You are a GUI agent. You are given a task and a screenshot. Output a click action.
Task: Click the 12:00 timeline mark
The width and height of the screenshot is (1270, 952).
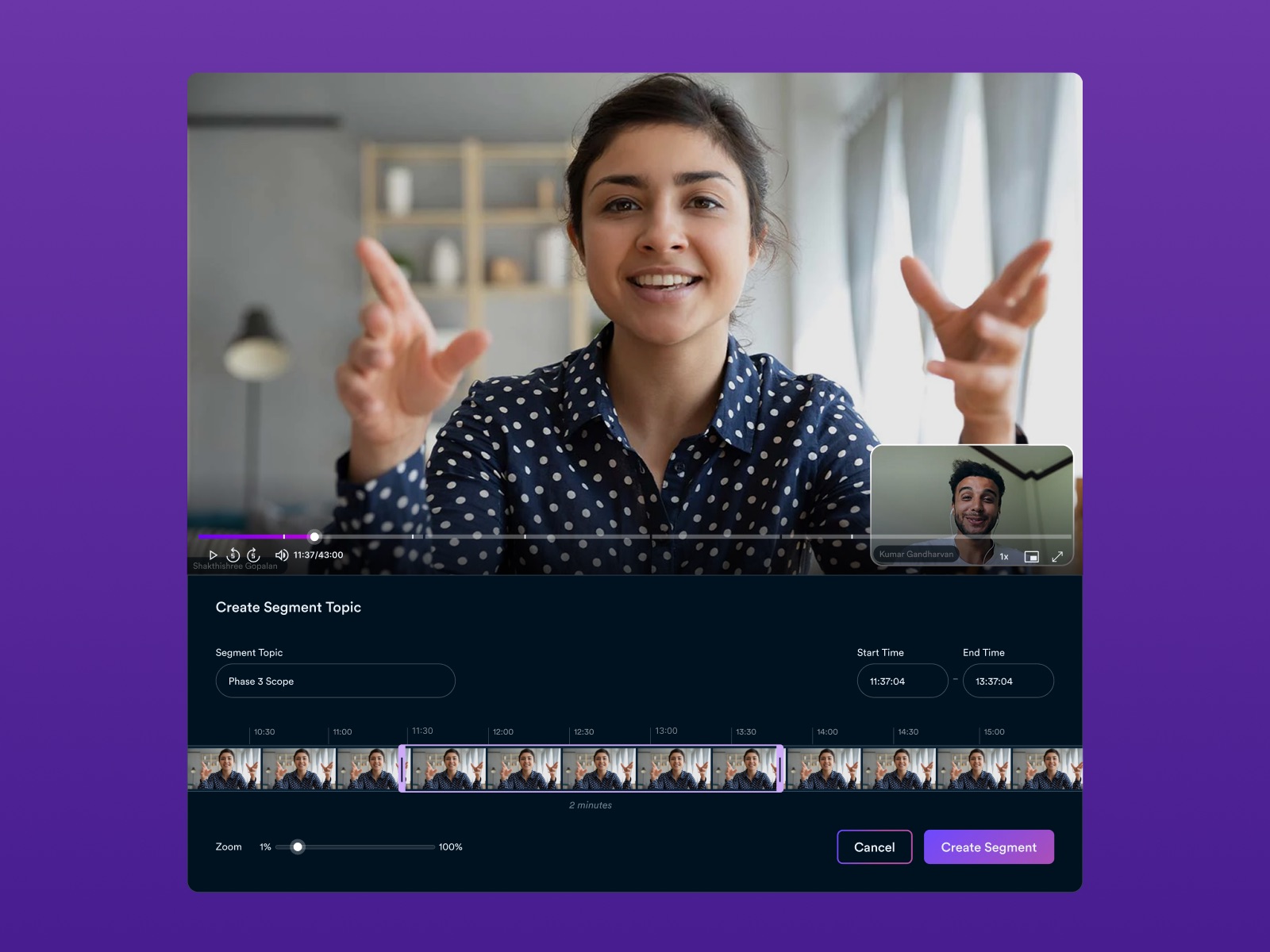(502, 732)
